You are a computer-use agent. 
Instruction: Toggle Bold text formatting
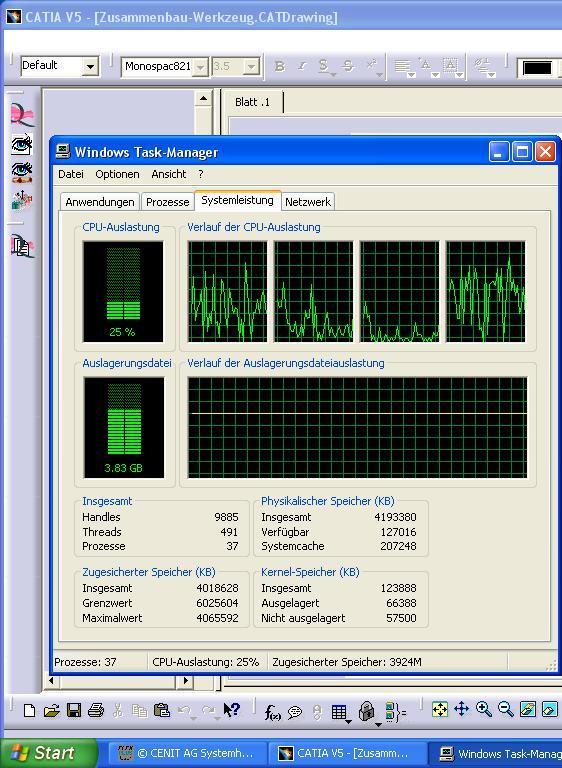tap(280, 66)
